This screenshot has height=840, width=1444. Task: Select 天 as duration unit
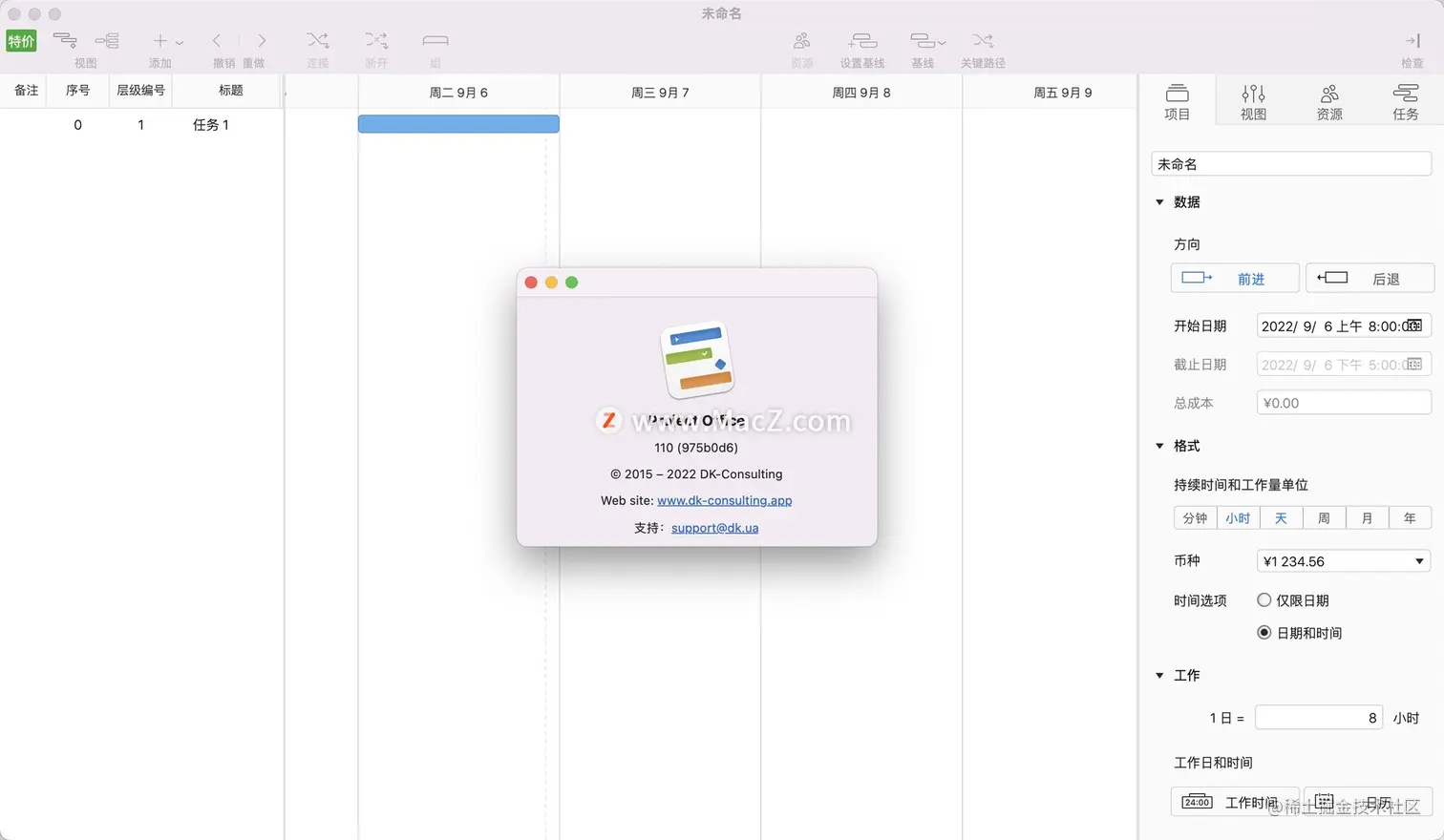tap(1281, 518)
